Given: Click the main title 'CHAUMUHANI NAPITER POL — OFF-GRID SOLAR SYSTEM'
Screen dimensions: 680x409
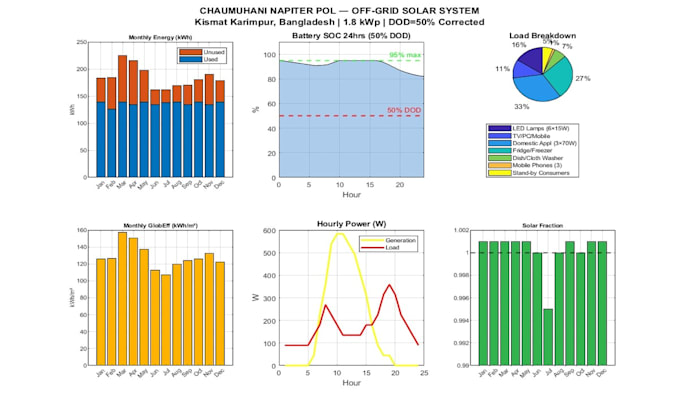Looking at the screenshot, I should pyautogui.click(x=340, y=11).
